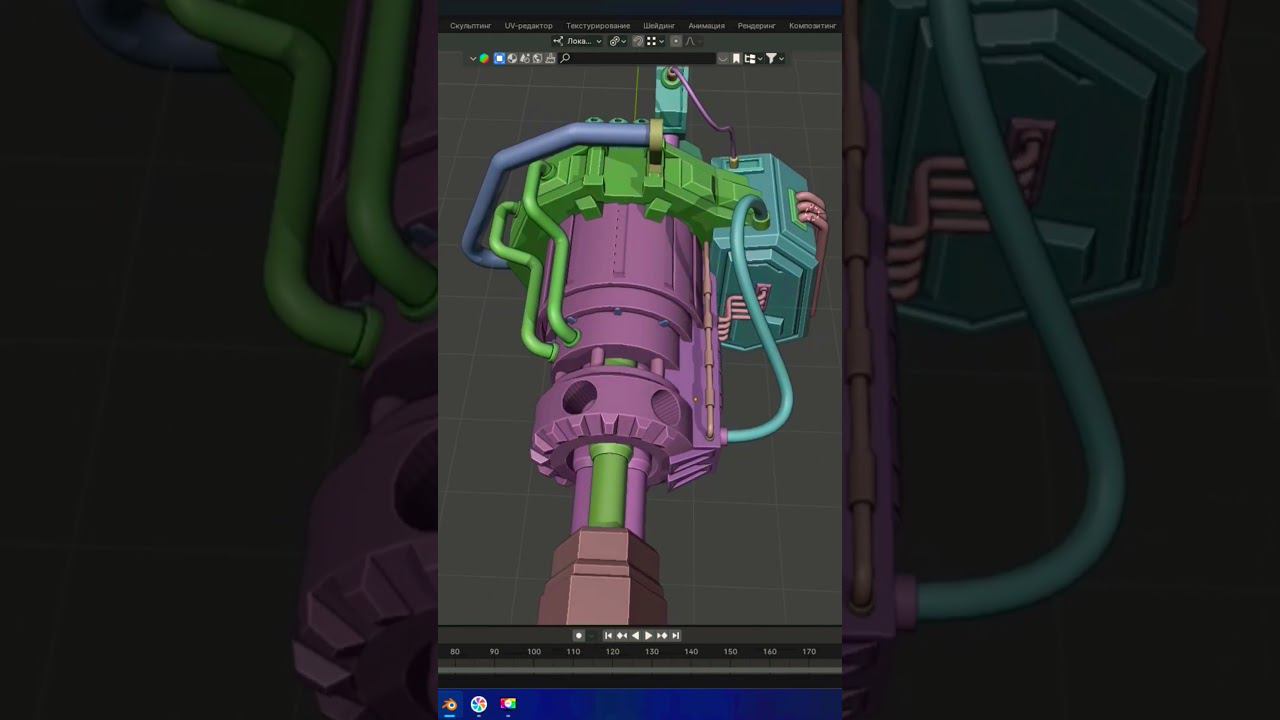This screenshot has height=720, width=1280.
Task: Open the funnel filter dropdown
Action: (x=775, y=58)
